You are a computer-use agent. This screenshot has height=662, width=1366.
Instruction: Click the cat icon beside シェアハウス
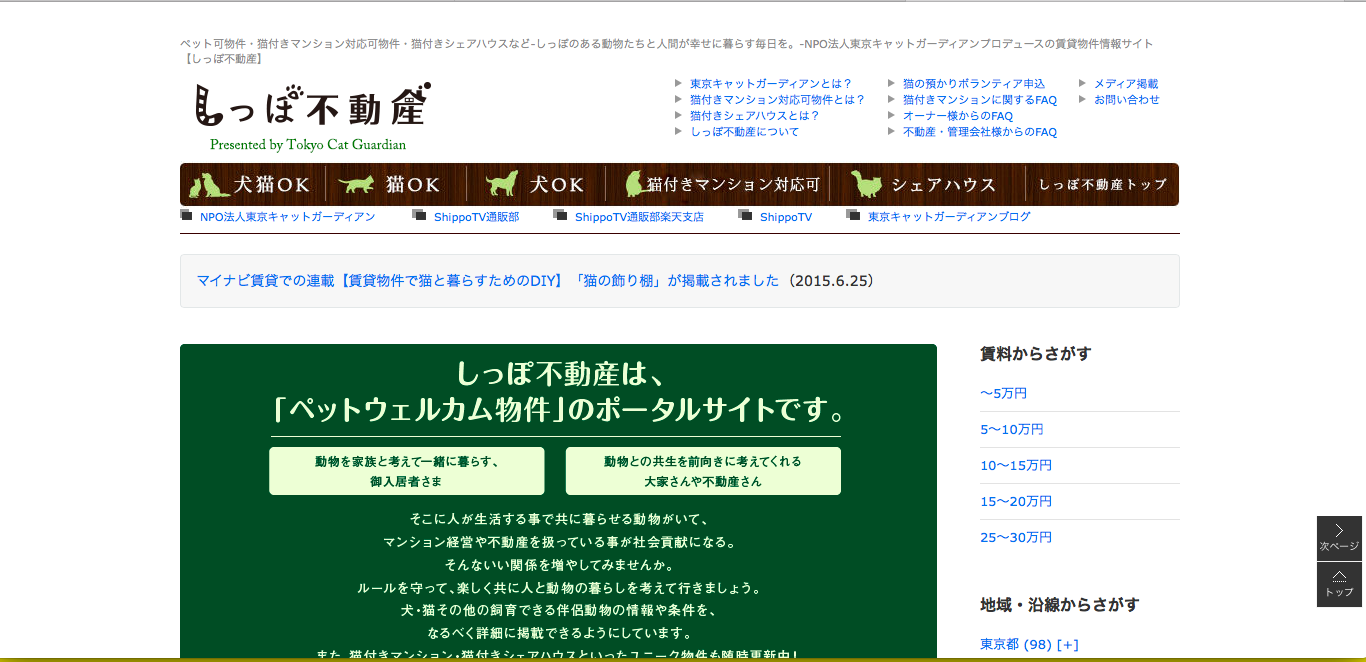tap(866, 185)
